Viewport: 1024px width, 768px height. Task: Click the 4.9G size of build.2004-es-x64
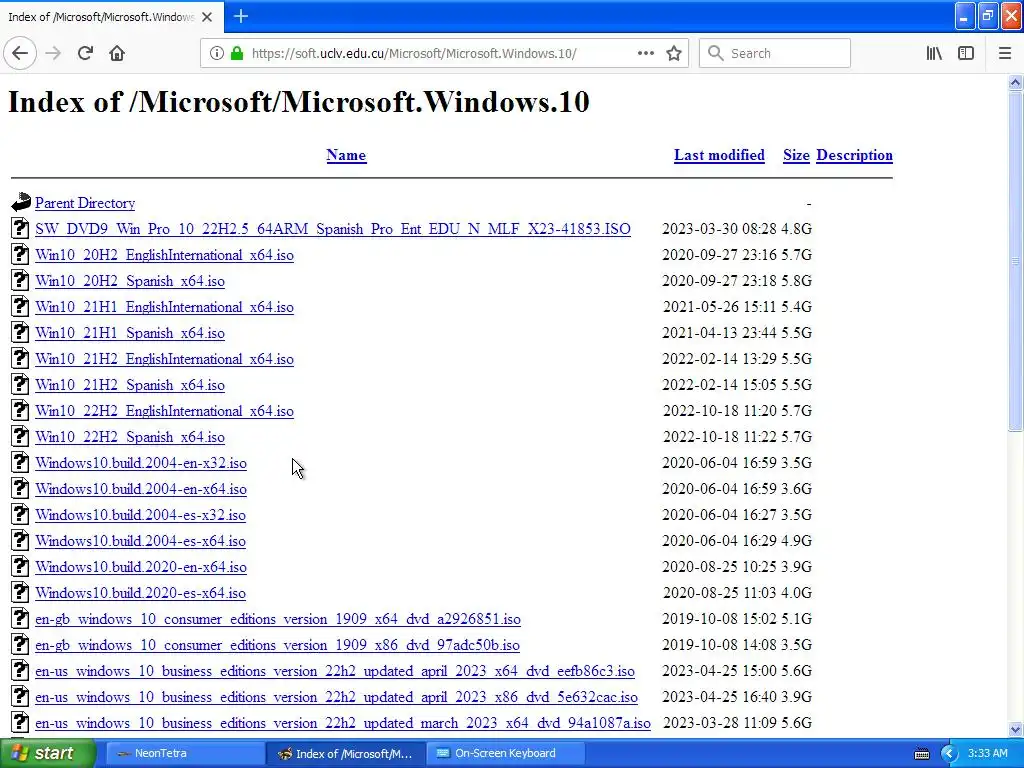pos(797,541)
